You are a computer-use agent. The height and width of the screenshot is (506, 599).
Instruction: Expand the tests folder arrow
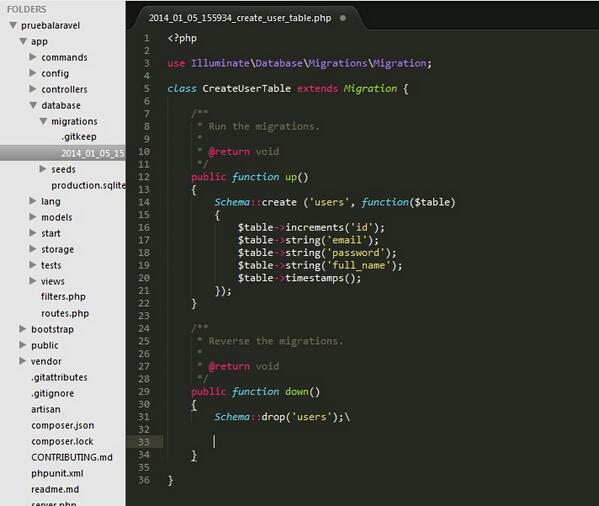click(x=33, y=265)
